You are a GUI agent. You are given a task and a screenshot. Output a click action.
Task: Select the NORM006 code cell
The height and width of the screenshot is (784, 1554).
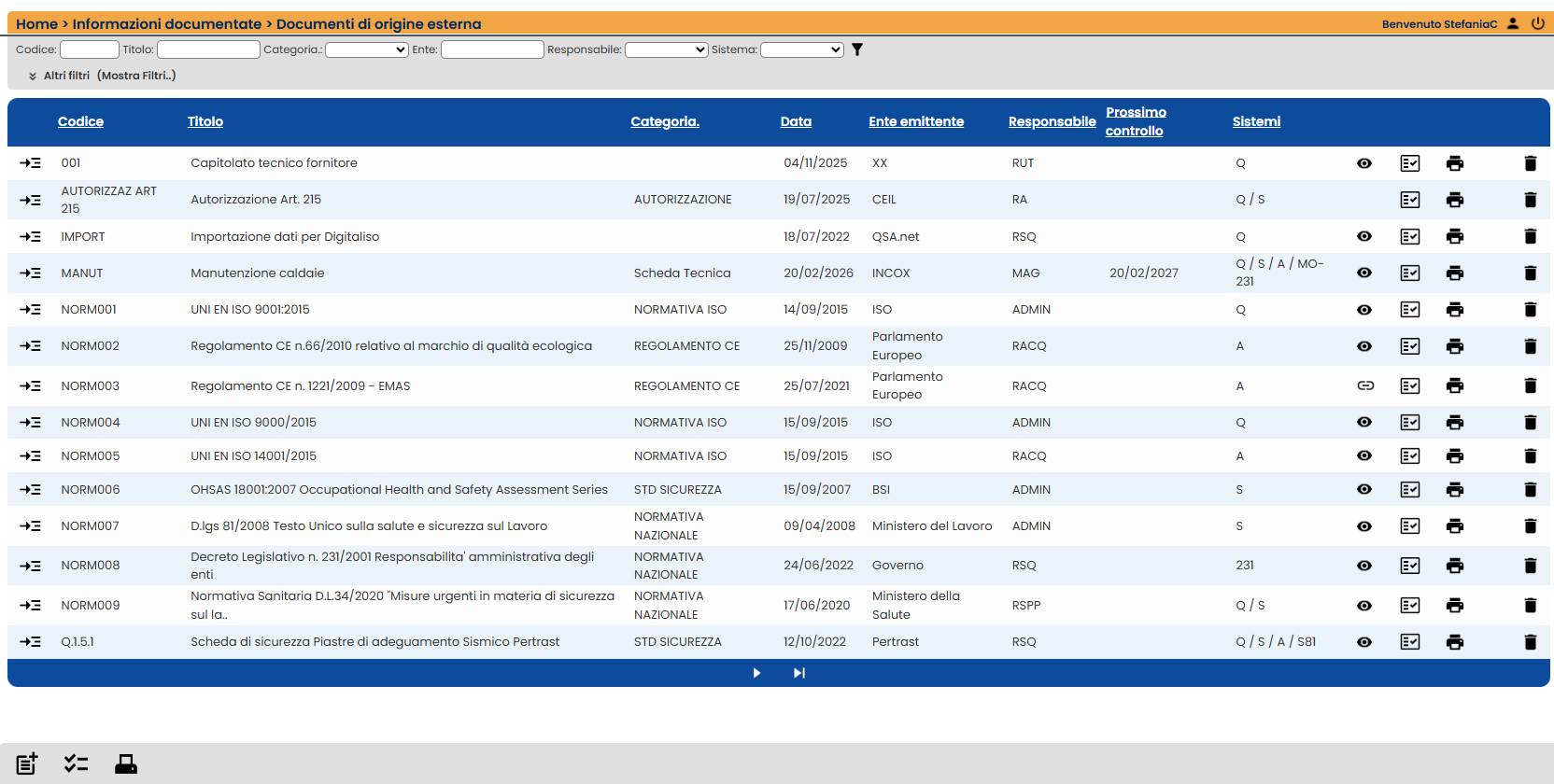[x=91, y=490]
